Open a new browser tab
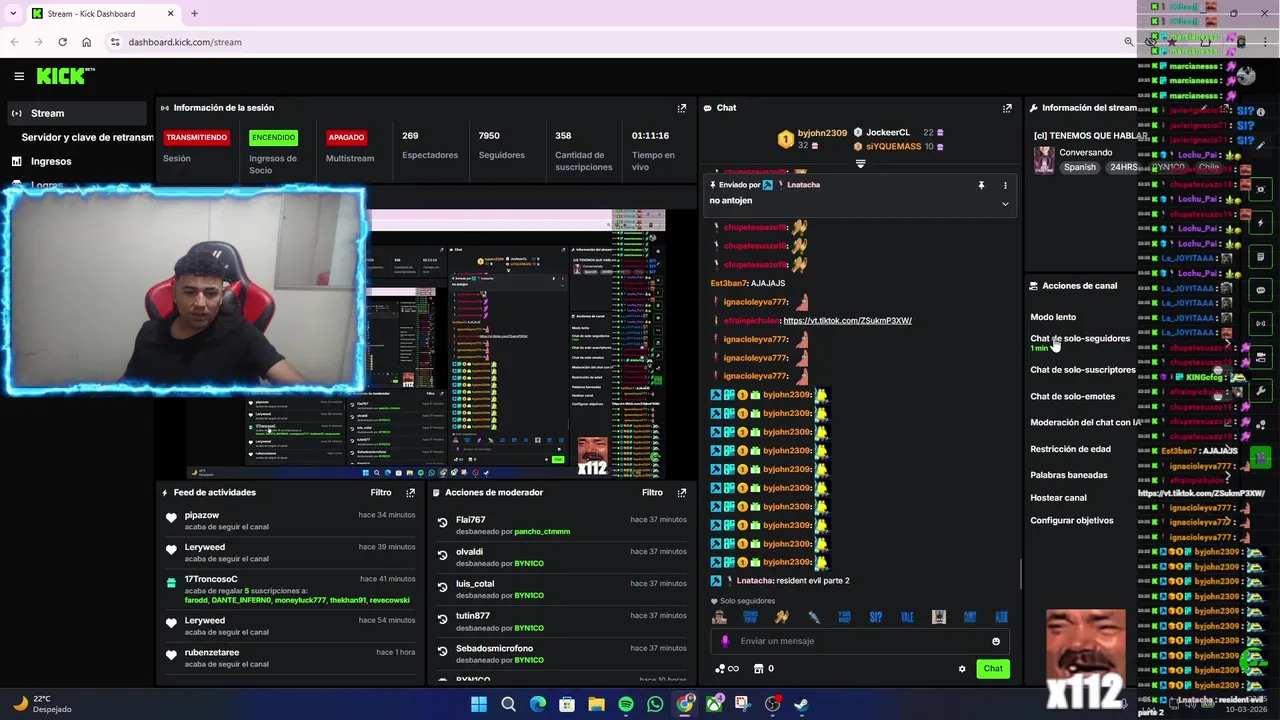The width and height of the screenshot is (1280, 720). [x=194, y=14]
